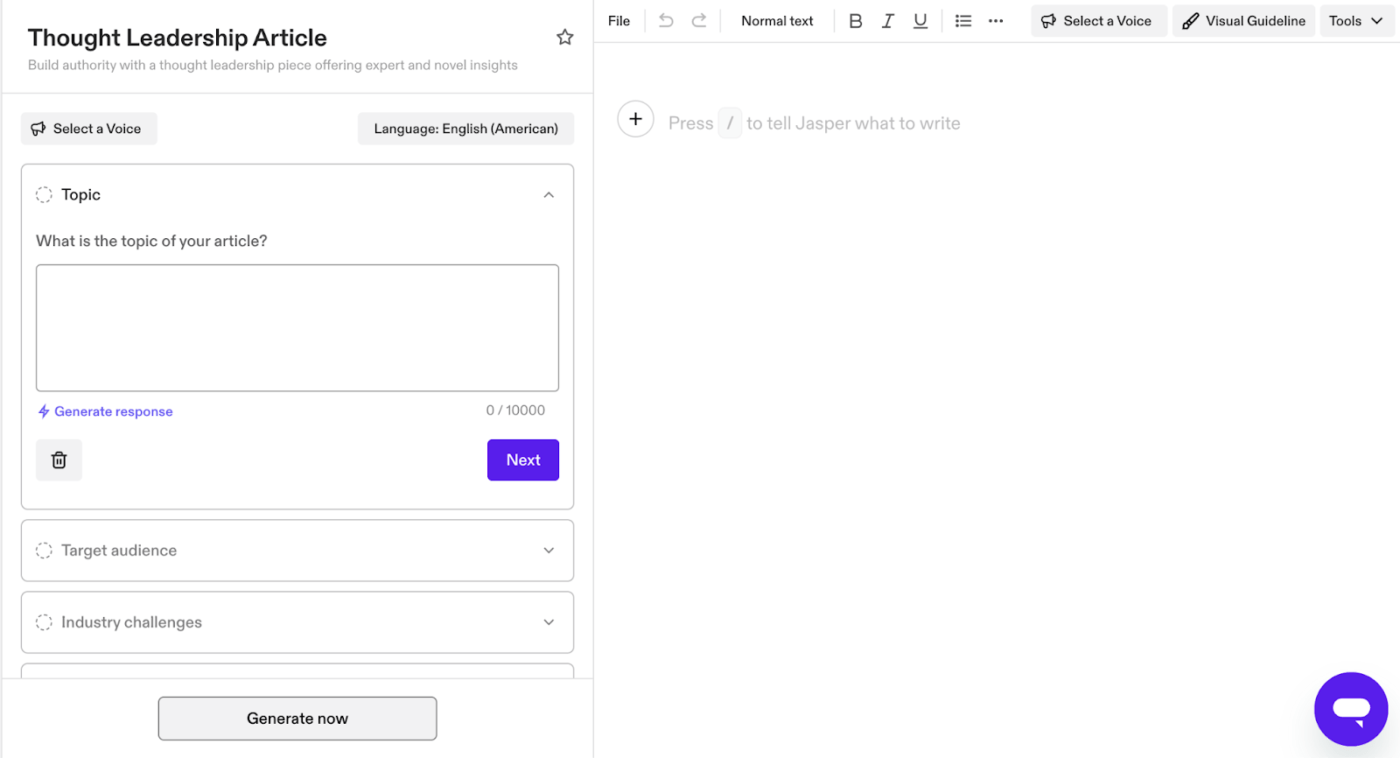
Task: Click the Industry challenges status circle
Action: 44,622
